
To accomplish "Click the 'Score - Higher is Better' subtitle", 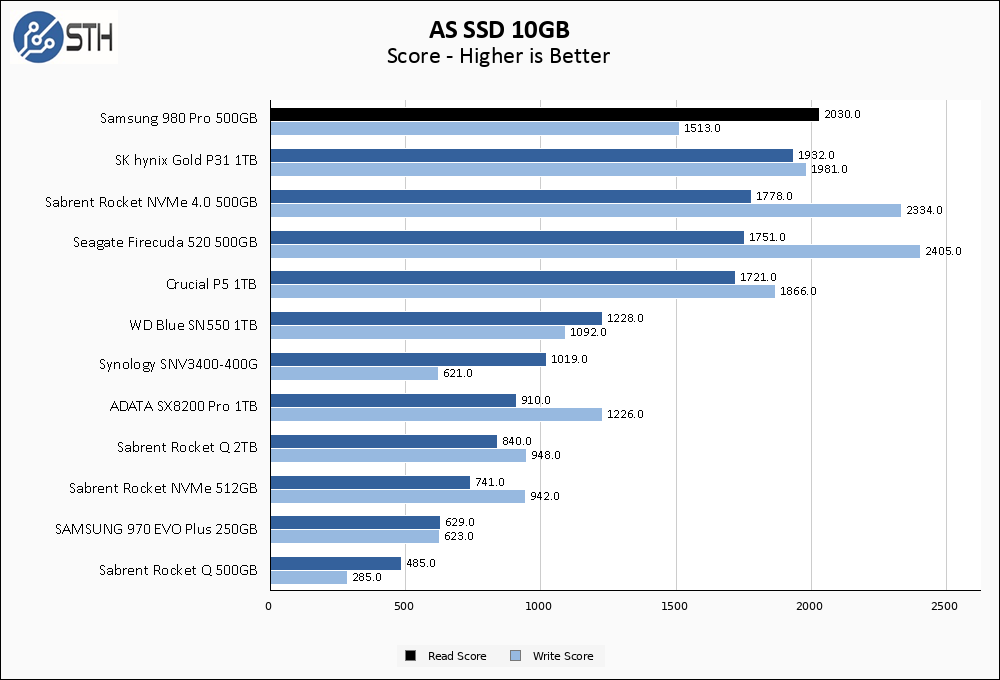I will tap(499, 56).
